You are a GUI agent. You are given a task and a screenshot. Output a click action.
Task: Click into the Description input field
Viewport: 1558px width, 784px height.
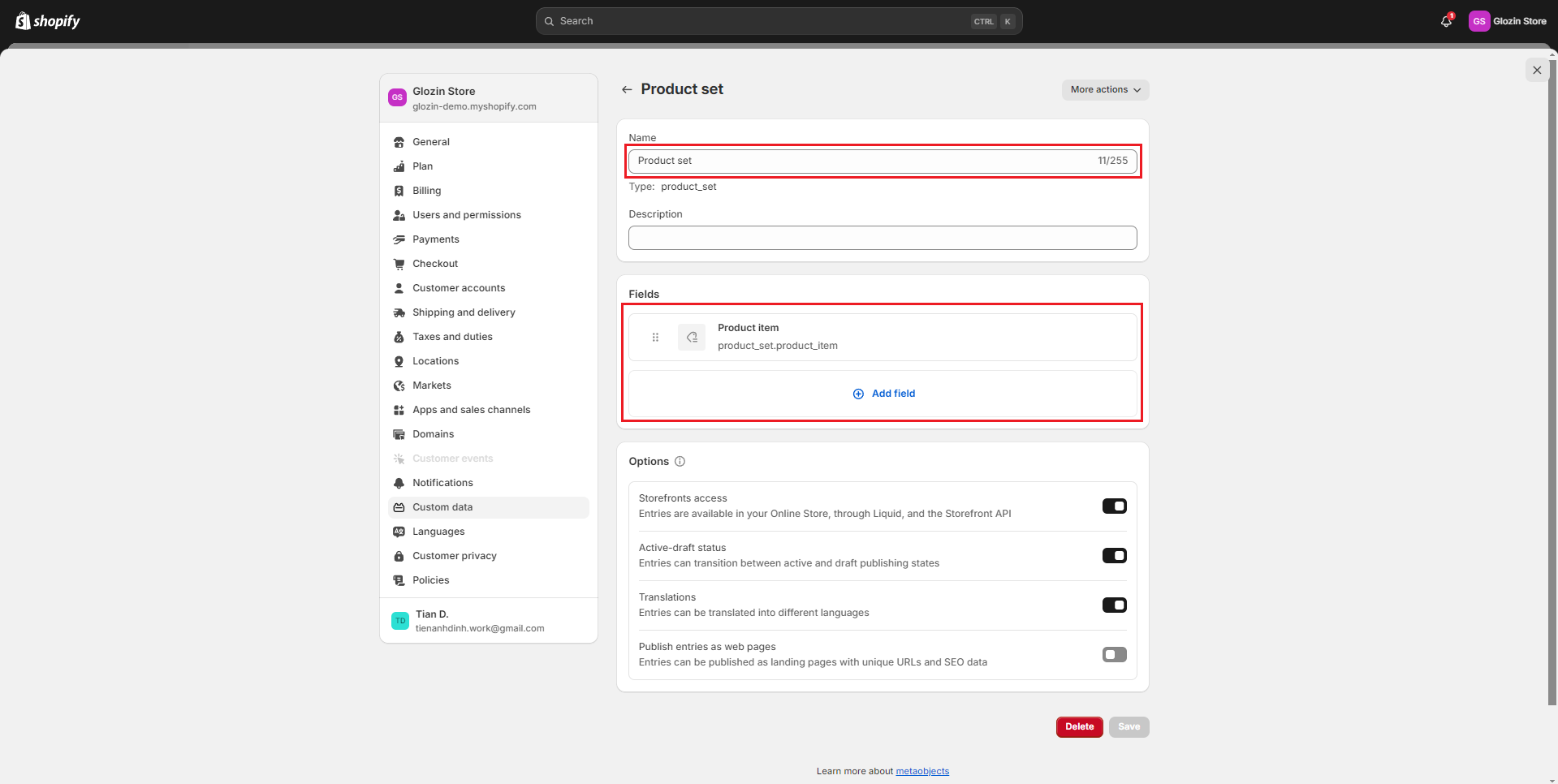883,238
